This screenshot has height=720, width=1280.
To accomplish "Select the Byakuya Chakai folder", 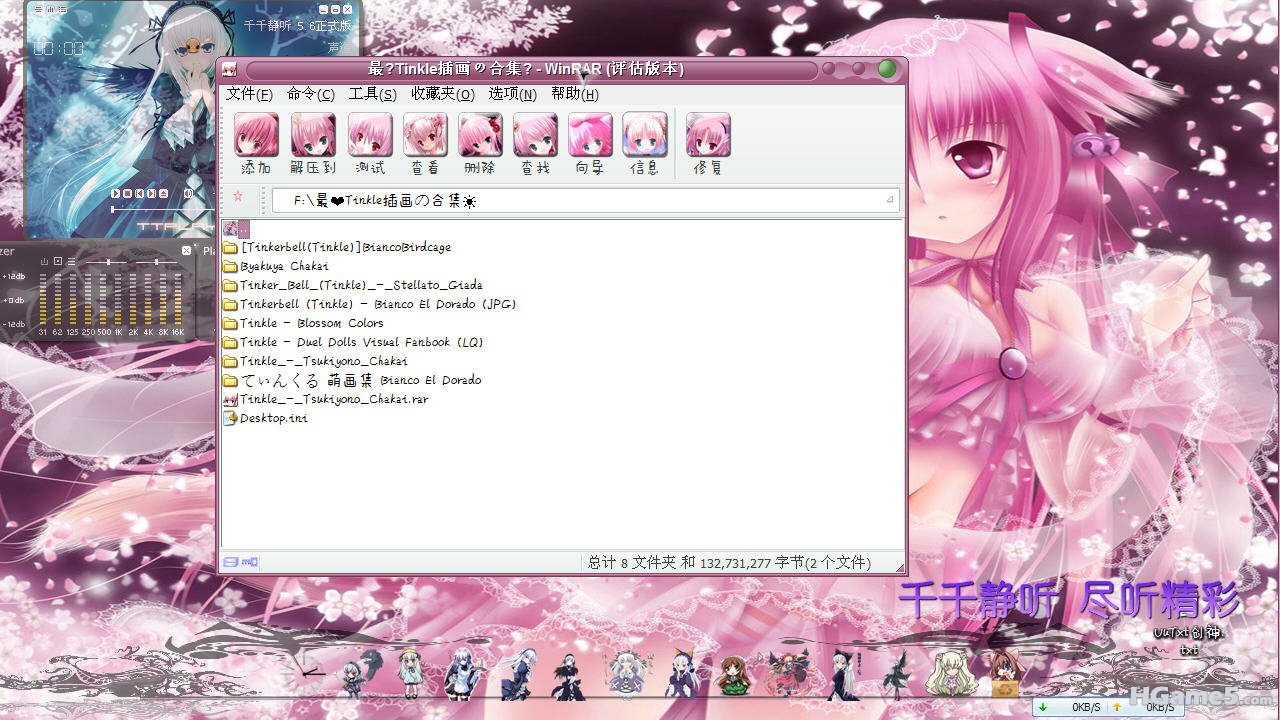I will click(276, 266).
